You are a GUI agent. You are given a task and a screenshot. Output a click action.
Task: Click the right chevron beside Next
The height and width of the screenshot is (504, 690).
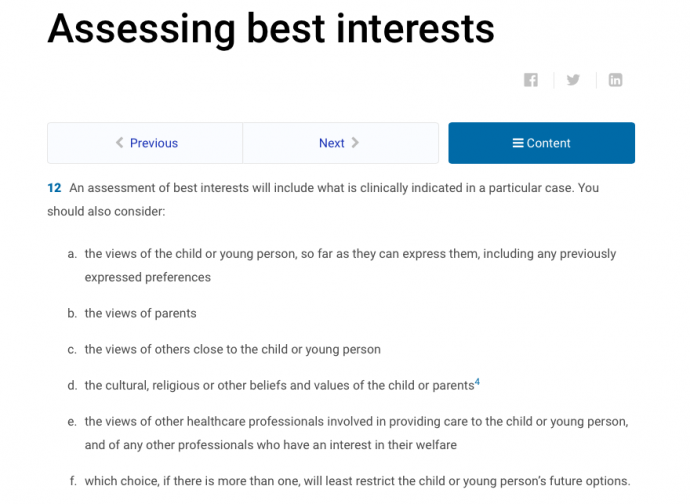tap(355, 143)
